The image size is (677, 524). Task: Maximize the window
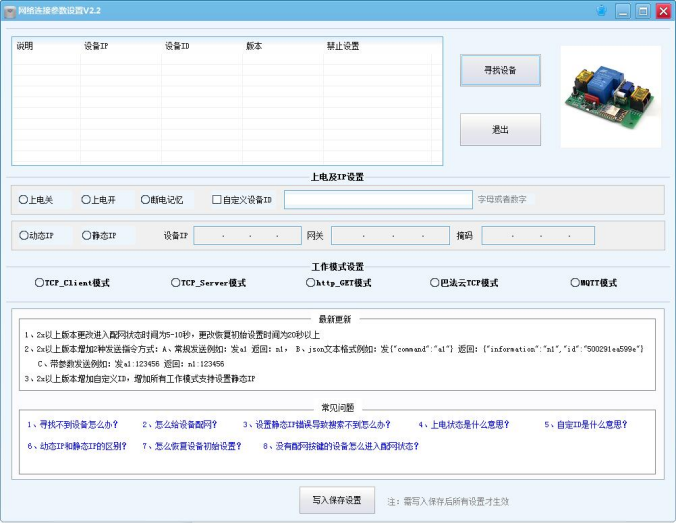pos(643,11)
